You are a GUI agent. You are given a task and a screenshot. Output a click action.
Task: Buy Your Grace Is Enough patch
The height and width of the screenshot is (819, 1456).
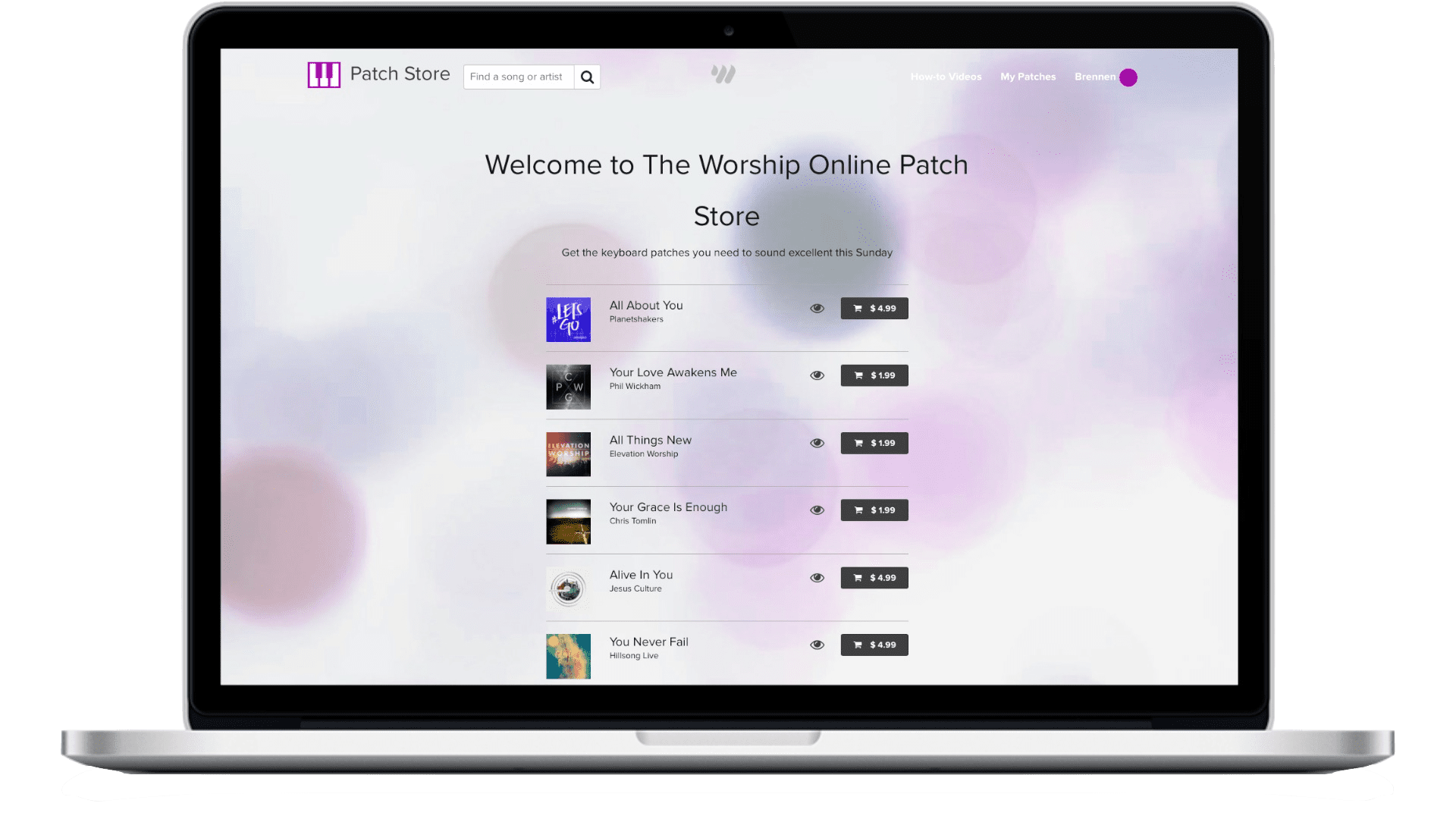tap(874, 510)
